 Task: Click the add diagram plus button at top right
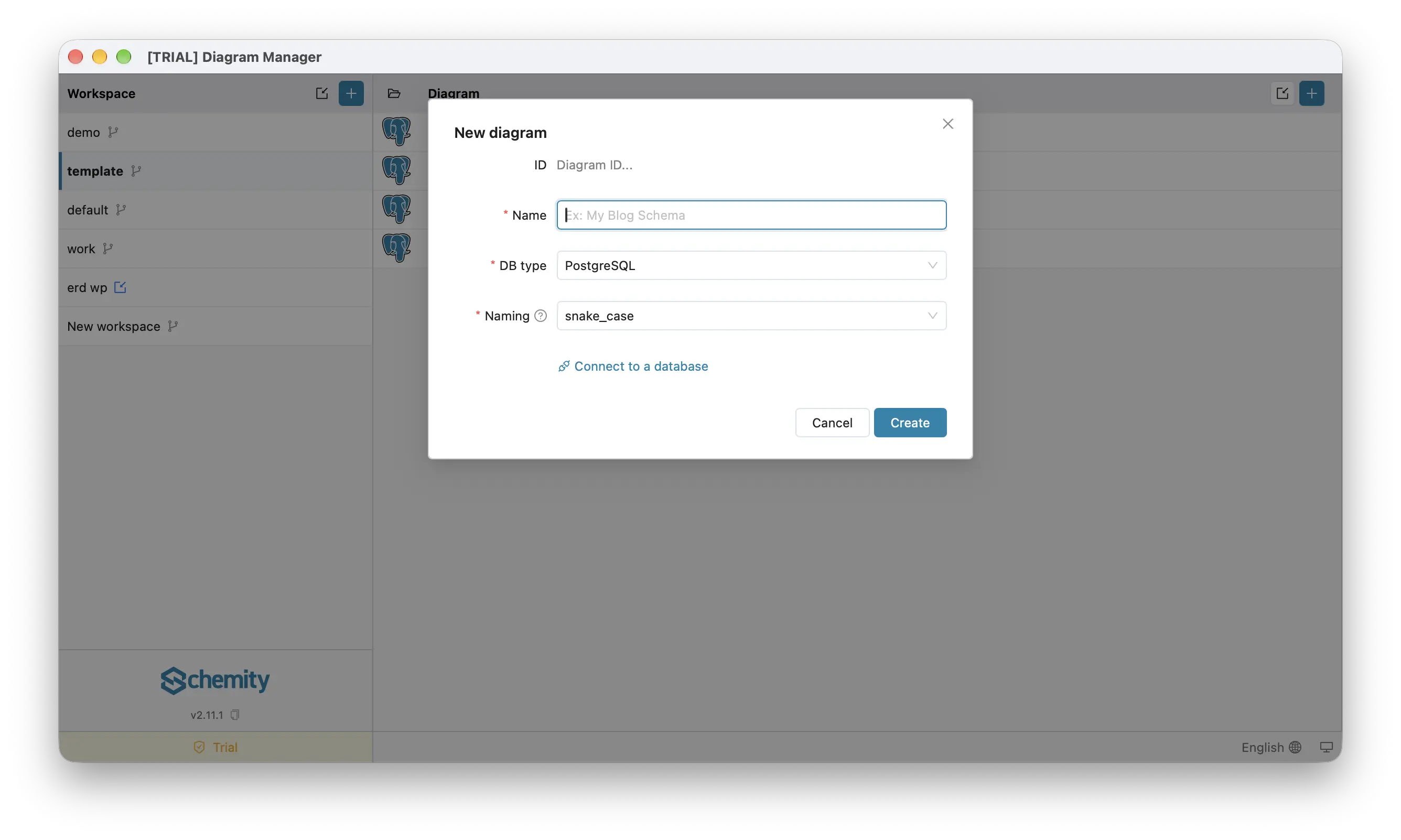[x=1311, y=93]
